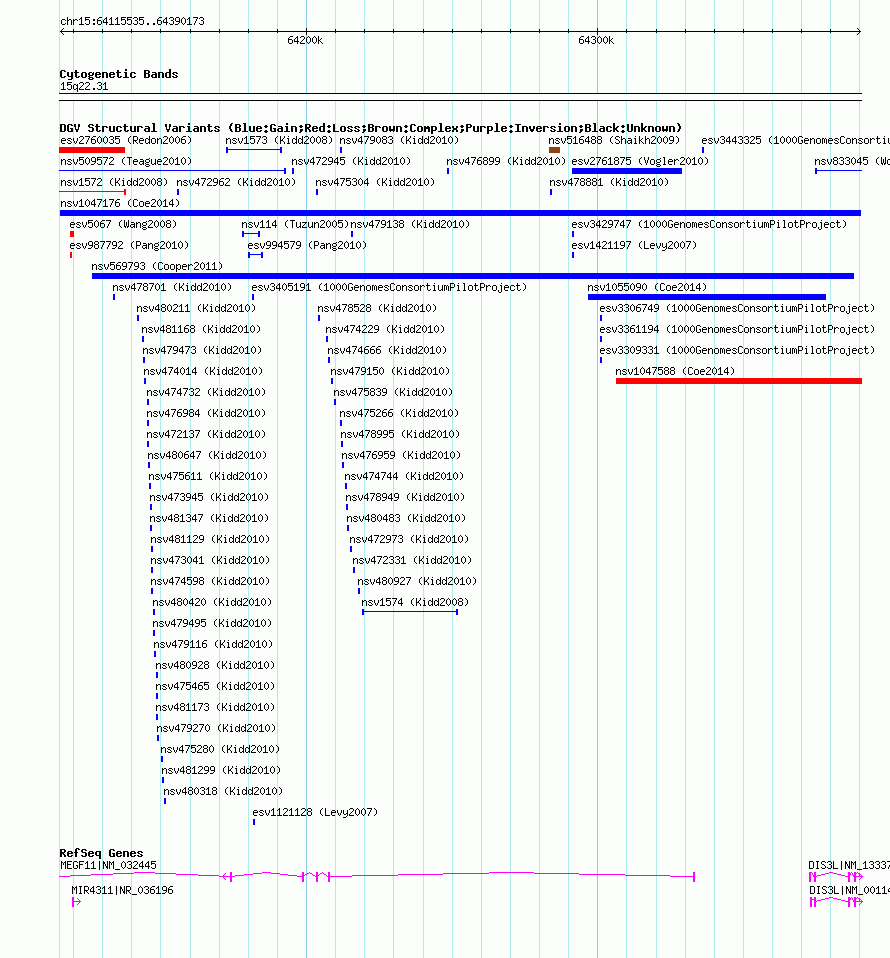Select nsv472962 (Kidd2010) variant
The height and width of the screenshot is (958, 890).
(236, 182)
